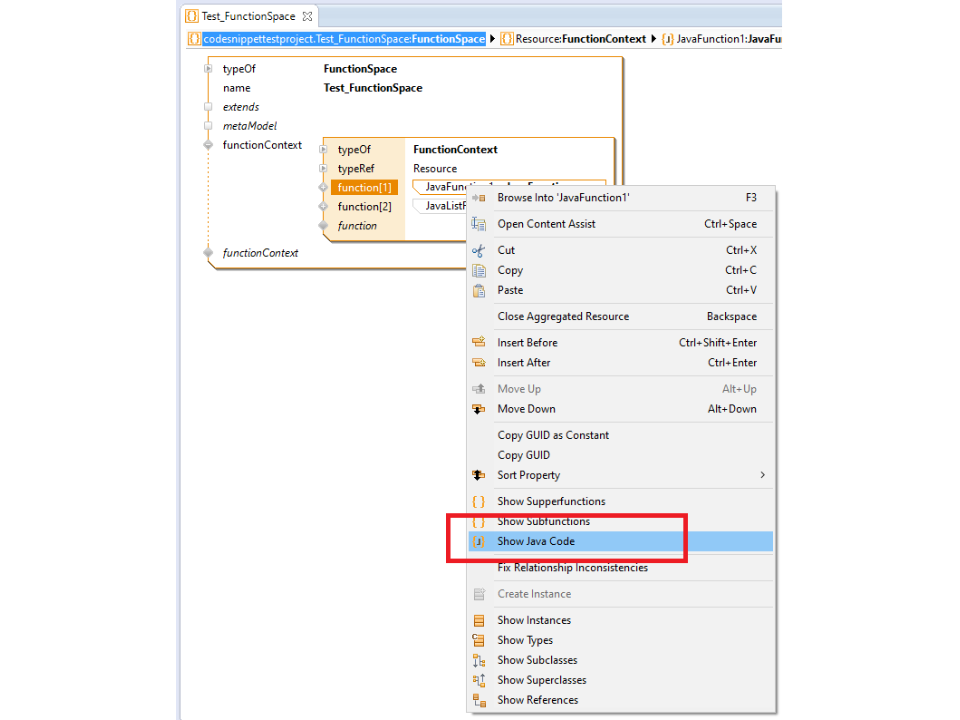The width and height of the screenshot is (960, 720).
Task: Switch to the Test_FunctionSpace editor tab
Action: pos(248,17)
